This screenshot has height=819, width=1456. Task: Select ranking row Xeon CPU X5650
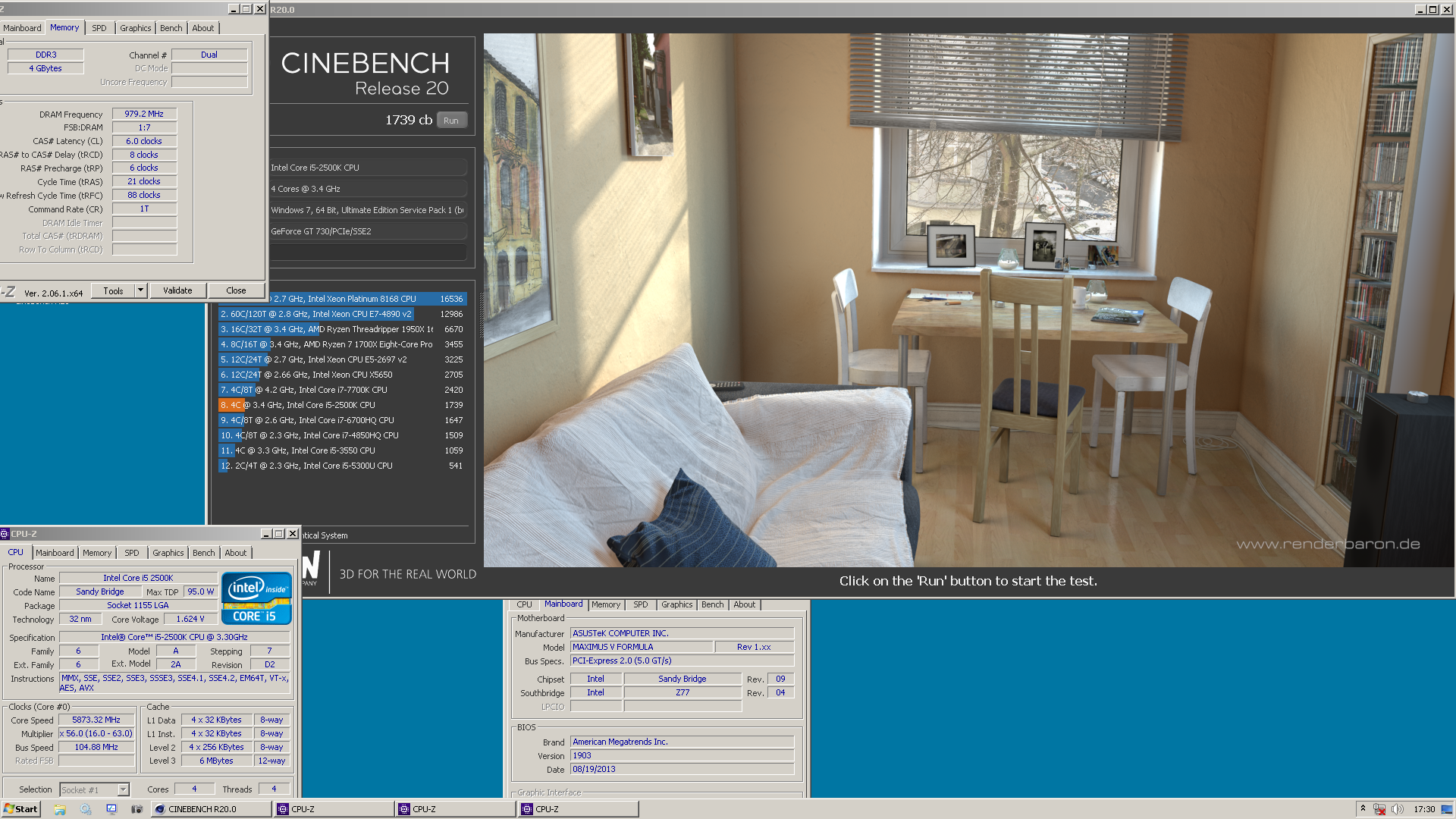pyautogui.click(x=342, y=375)
